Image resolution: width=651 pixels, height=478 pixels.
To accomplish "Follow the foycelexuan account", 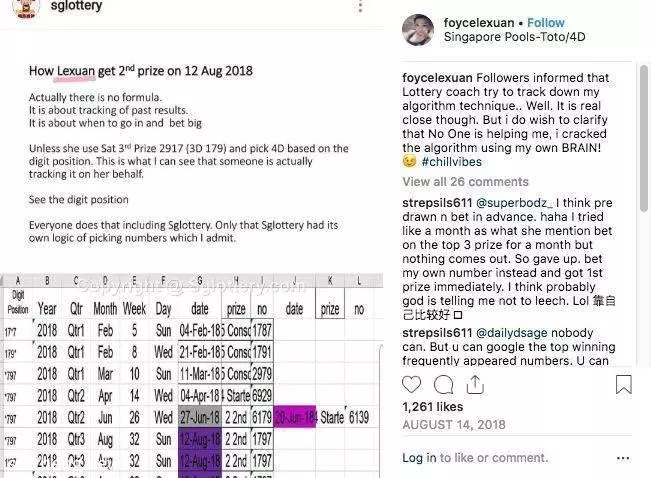I will (x=546, y=22).
